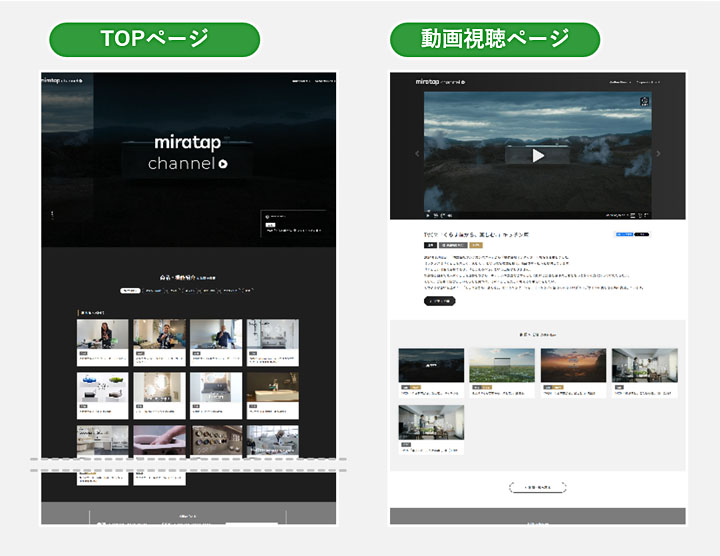
Task: Click the green TOPページ label
Action: [x=154, y=39]
